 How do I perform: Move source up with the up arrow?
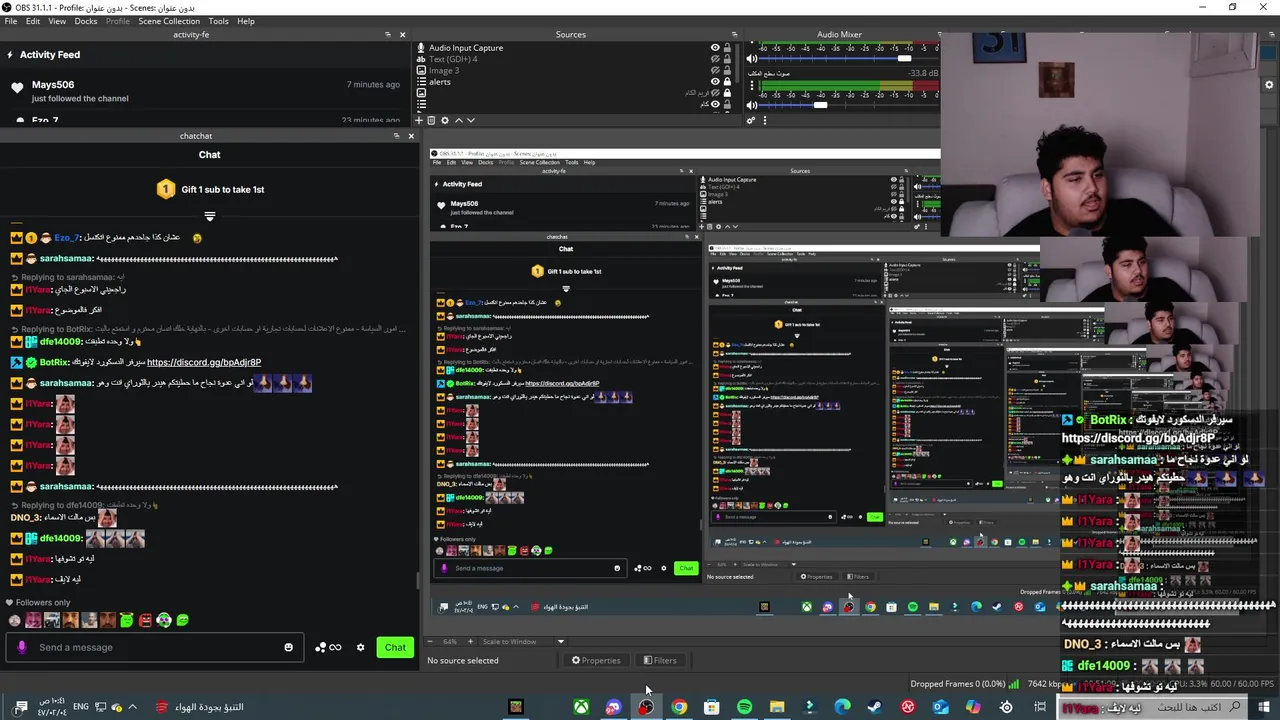[x=459, y=120]
